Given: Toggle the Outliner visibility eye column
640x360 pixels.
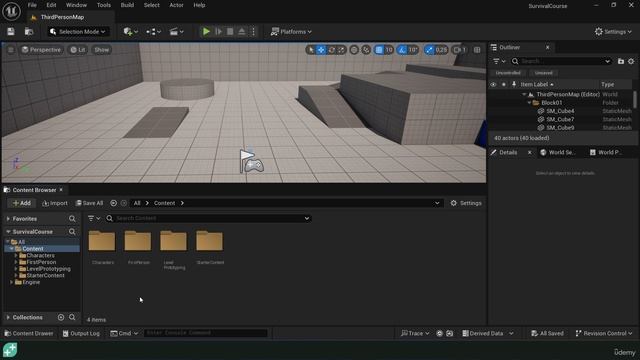Looking at the screenshot, I should (493, 84).
